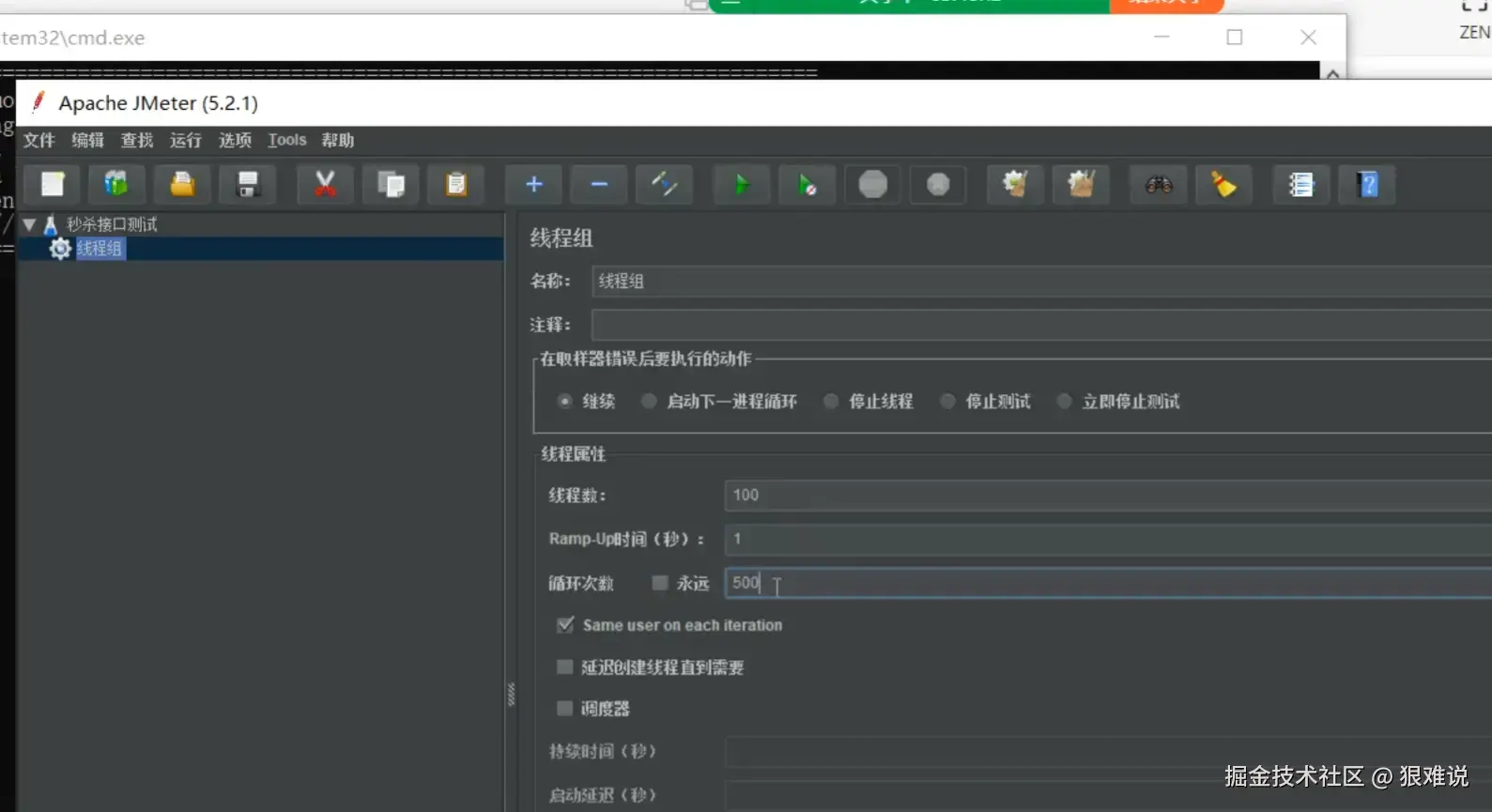
Task: Click the 线程数 field showing 100
Action: (x=1108, y=495)
